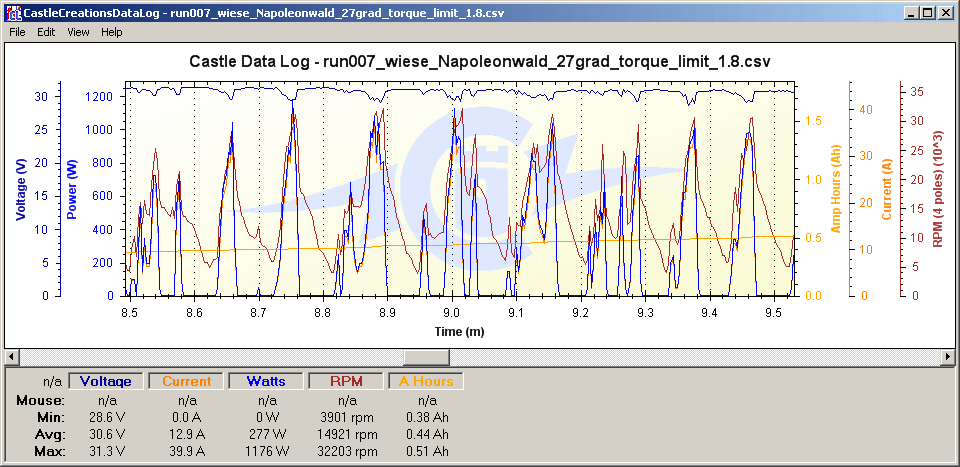Open the Edit menu
Viewport: 960px width, 467px height.
(x=46, y=32)
